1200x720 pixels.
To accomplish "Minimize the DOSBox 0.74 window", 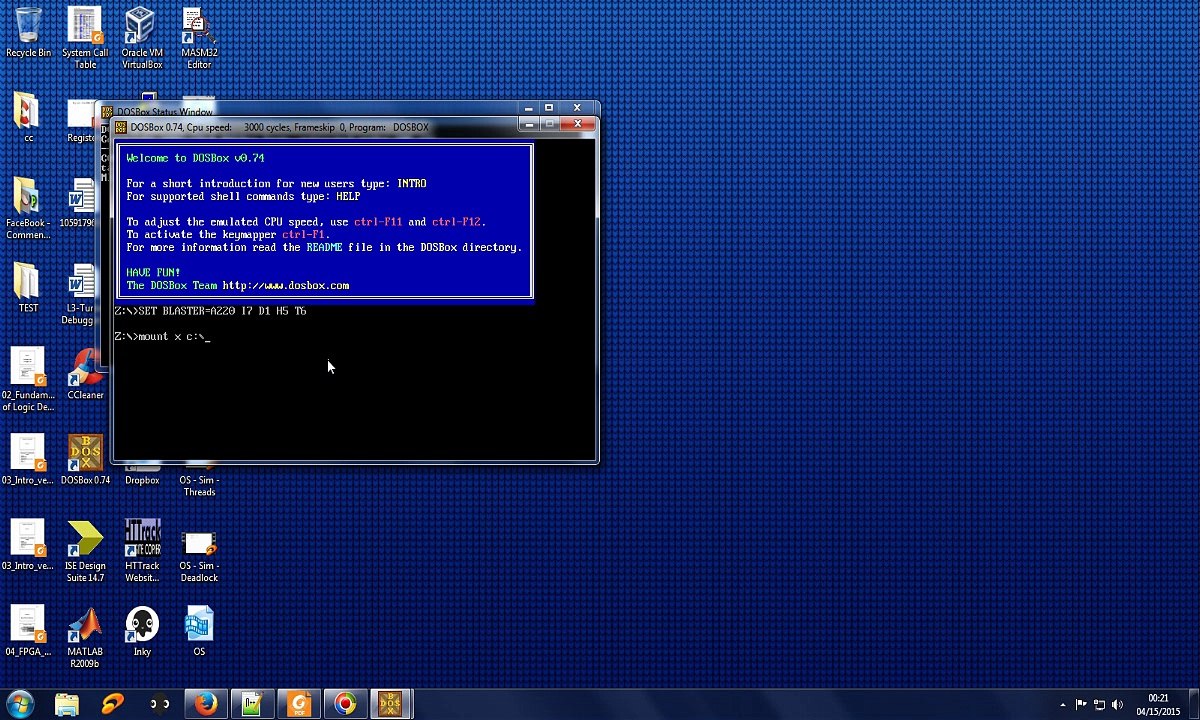I will (530, 124).
